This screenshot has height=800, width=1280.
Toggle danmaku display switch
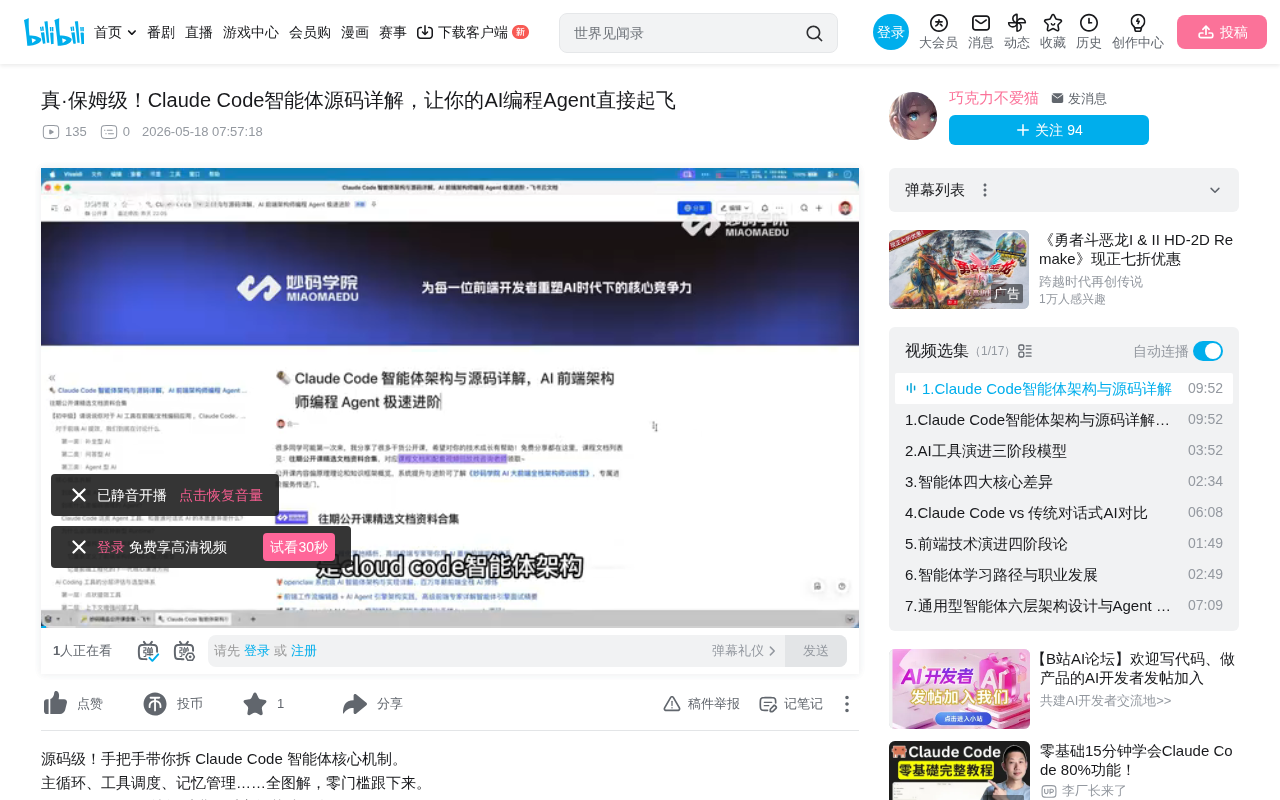click(148, 651)
